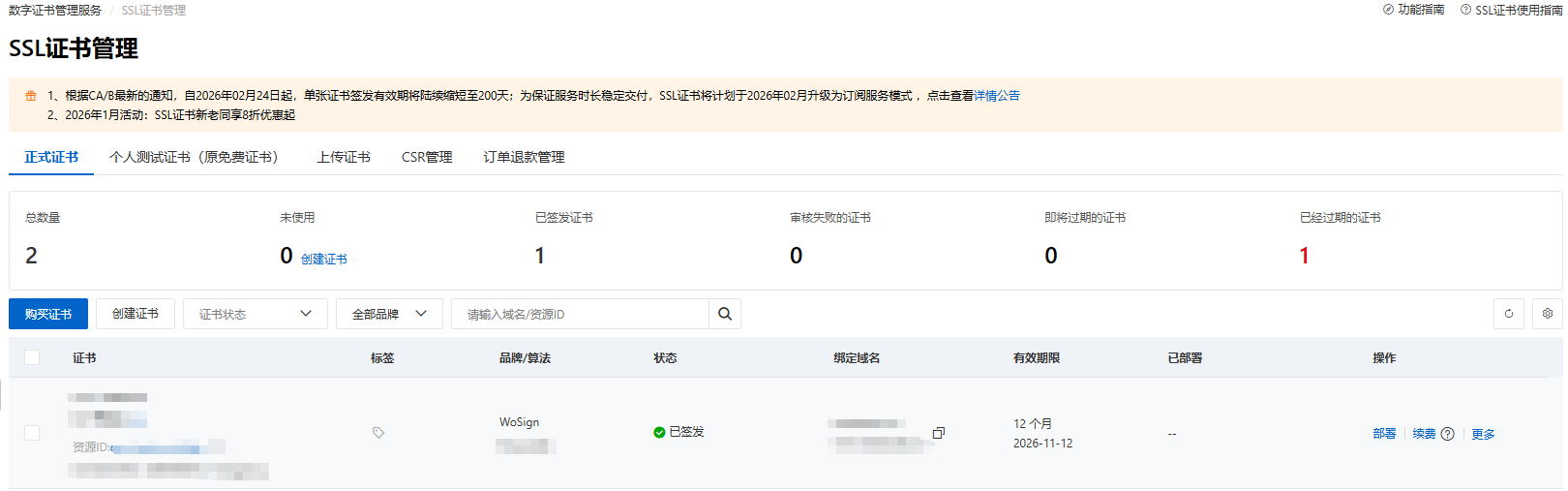This screenshot has width=1568, height=491.
Task: Copy the bound domain name icon
Action: tap(938, 433)
